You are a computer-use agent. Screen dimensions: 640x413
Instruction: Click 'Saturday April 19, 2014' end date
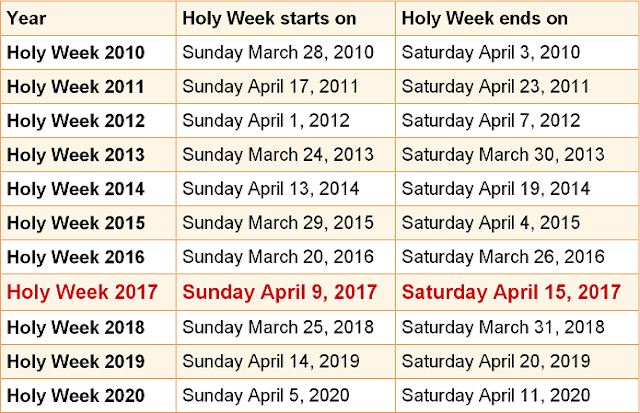click(496, 189)
